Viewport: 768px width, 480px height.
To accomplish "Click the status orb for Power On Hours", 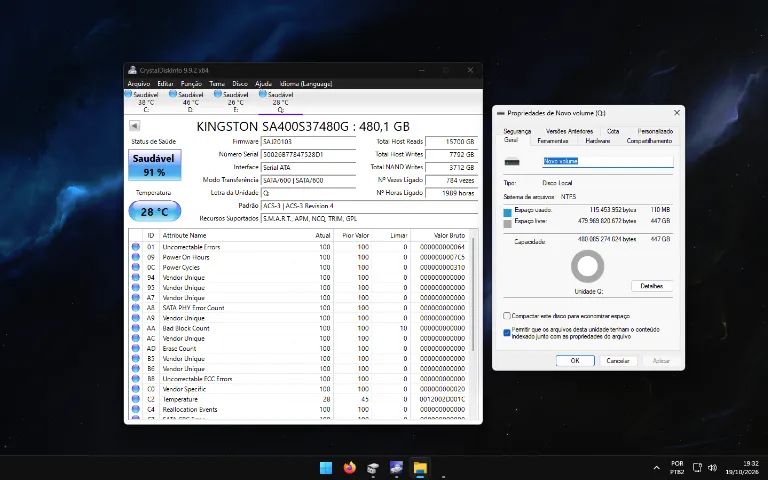I will (x=136, y=257).
